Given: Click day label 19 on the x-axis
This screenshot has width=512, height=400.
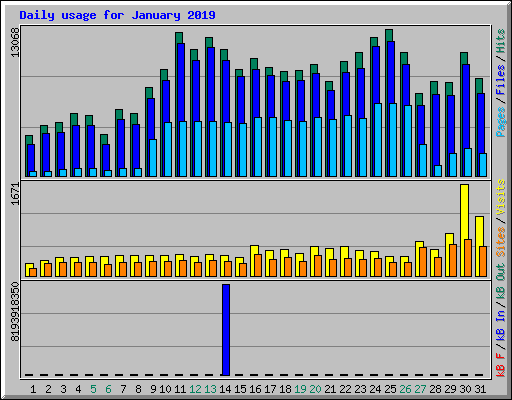Looking at the screenshot, I should 300,389.
